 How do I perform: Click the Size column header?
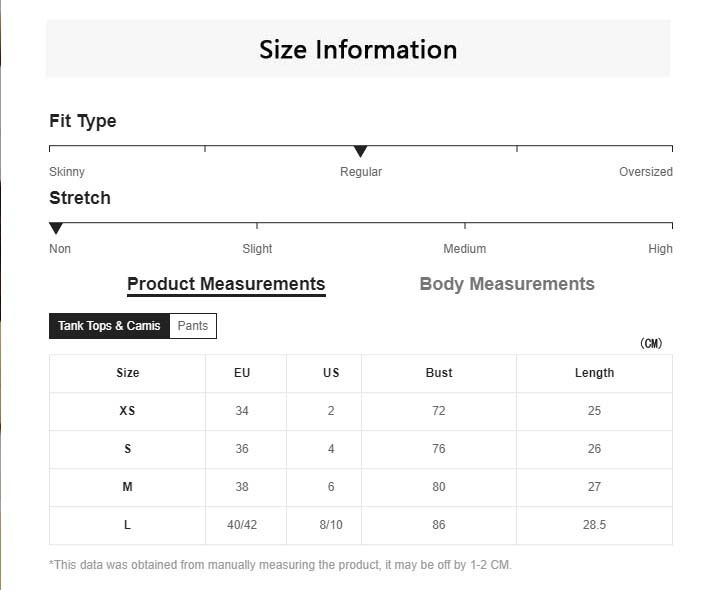128,373
